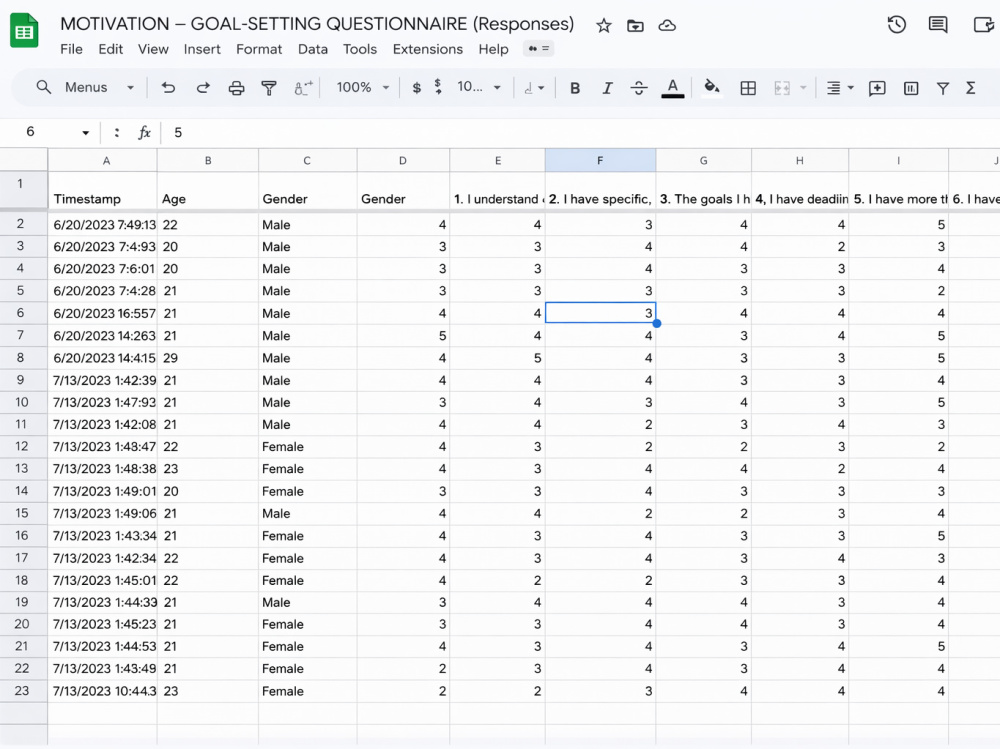Open the borders options

[747, 88]
